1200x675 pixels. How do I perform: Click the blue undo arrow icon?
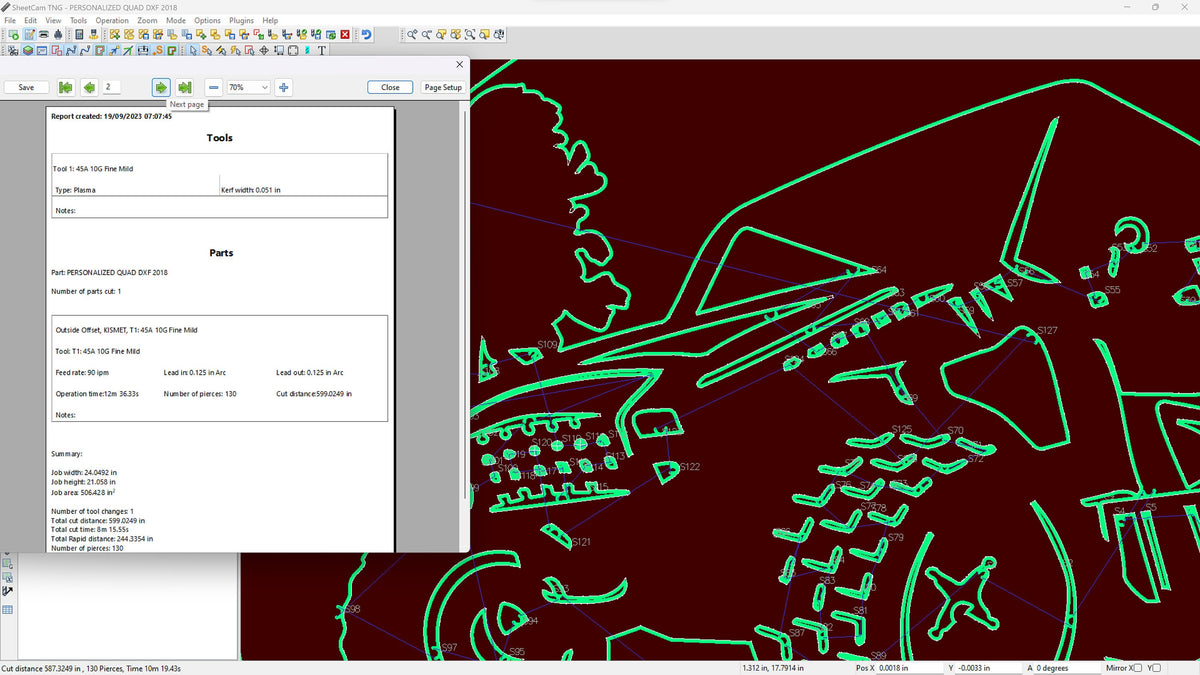coord(366,34)
